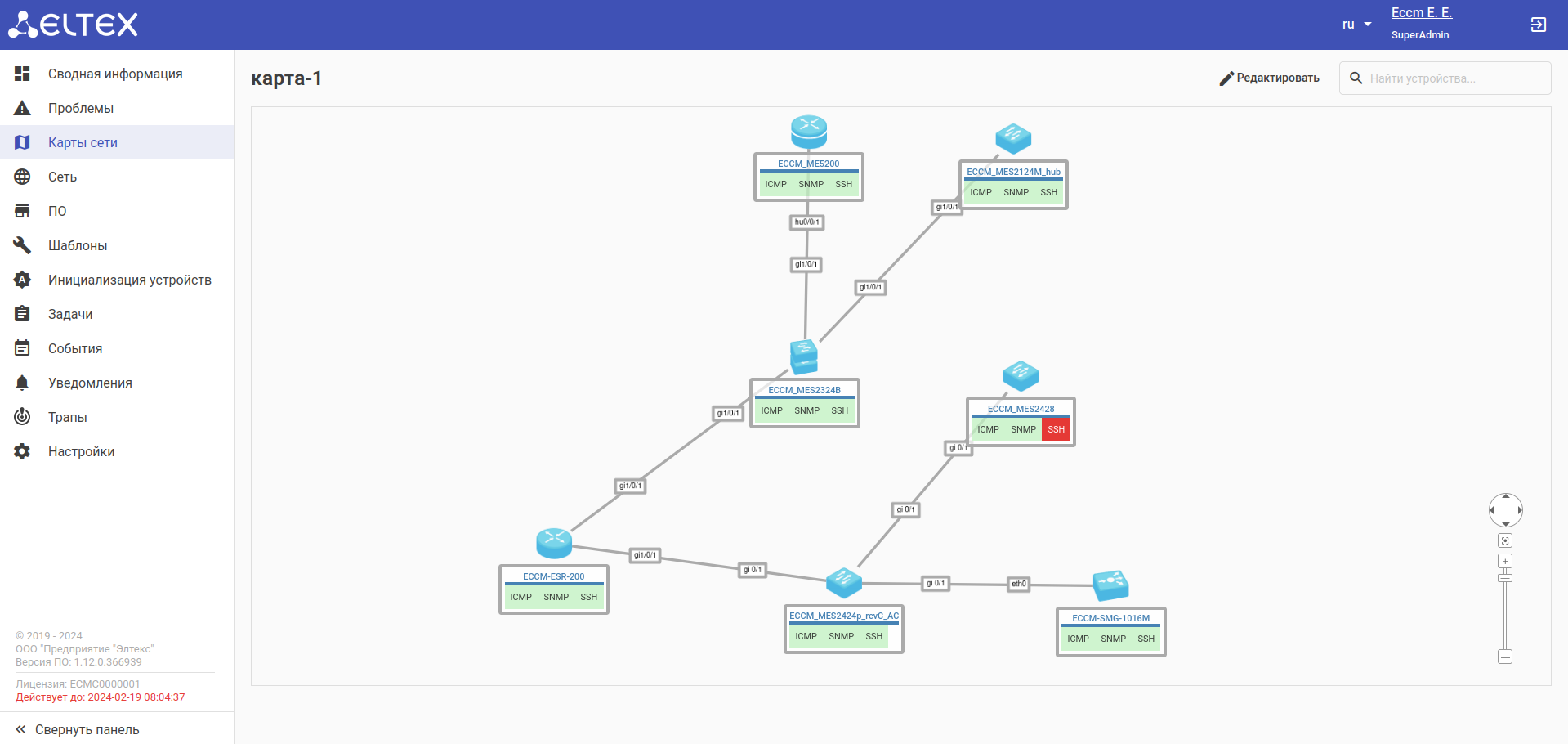1568x744 pixels.
Task: Select the Карты сети map icon
Action: click(x=22, y=142)
